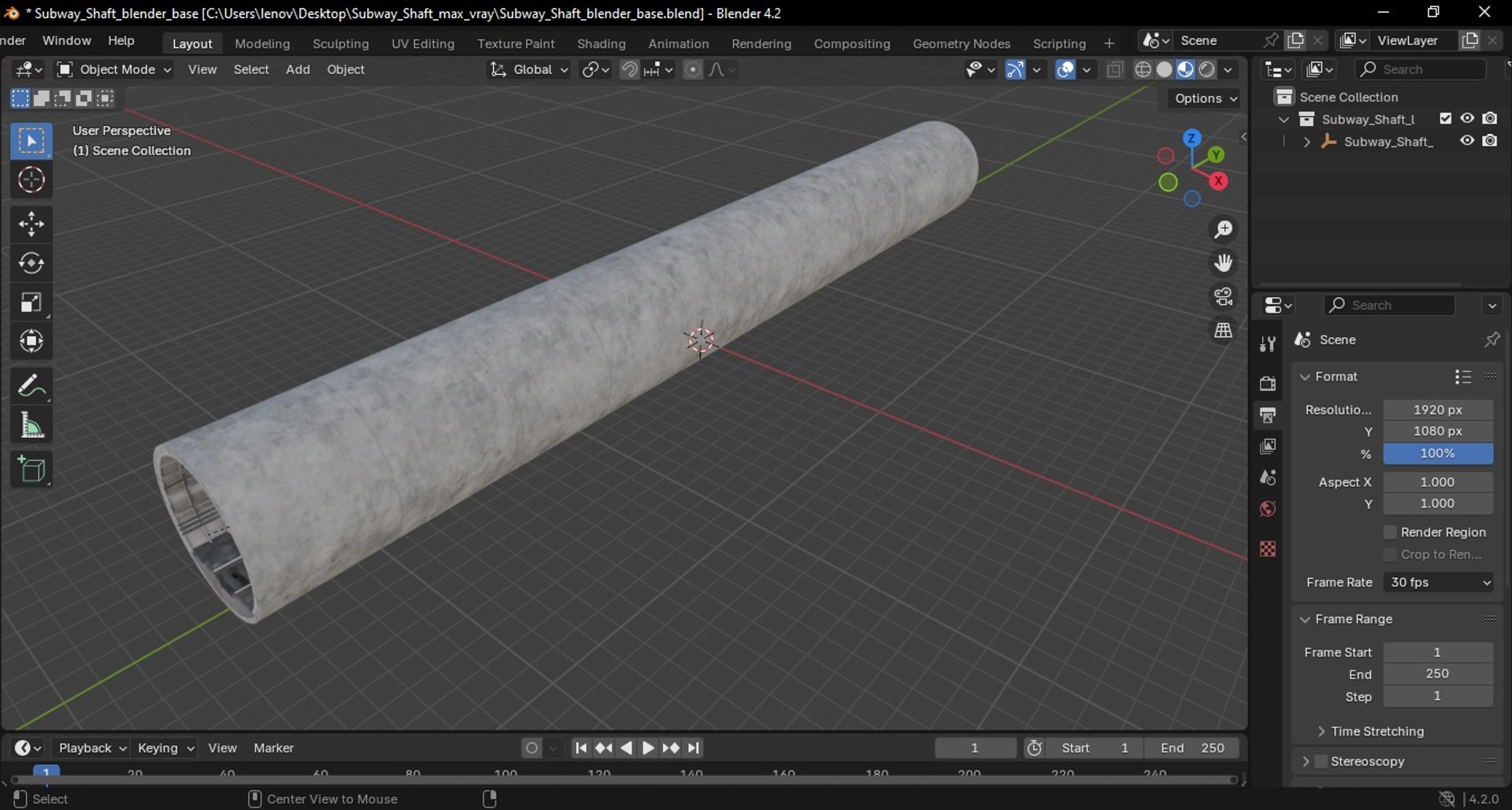Image resolution: width=1512 pixels, height=810 pixels.
Task: Hide the Subway_Shaft_ armature object eye
Action: click(x=1467, y=141)
